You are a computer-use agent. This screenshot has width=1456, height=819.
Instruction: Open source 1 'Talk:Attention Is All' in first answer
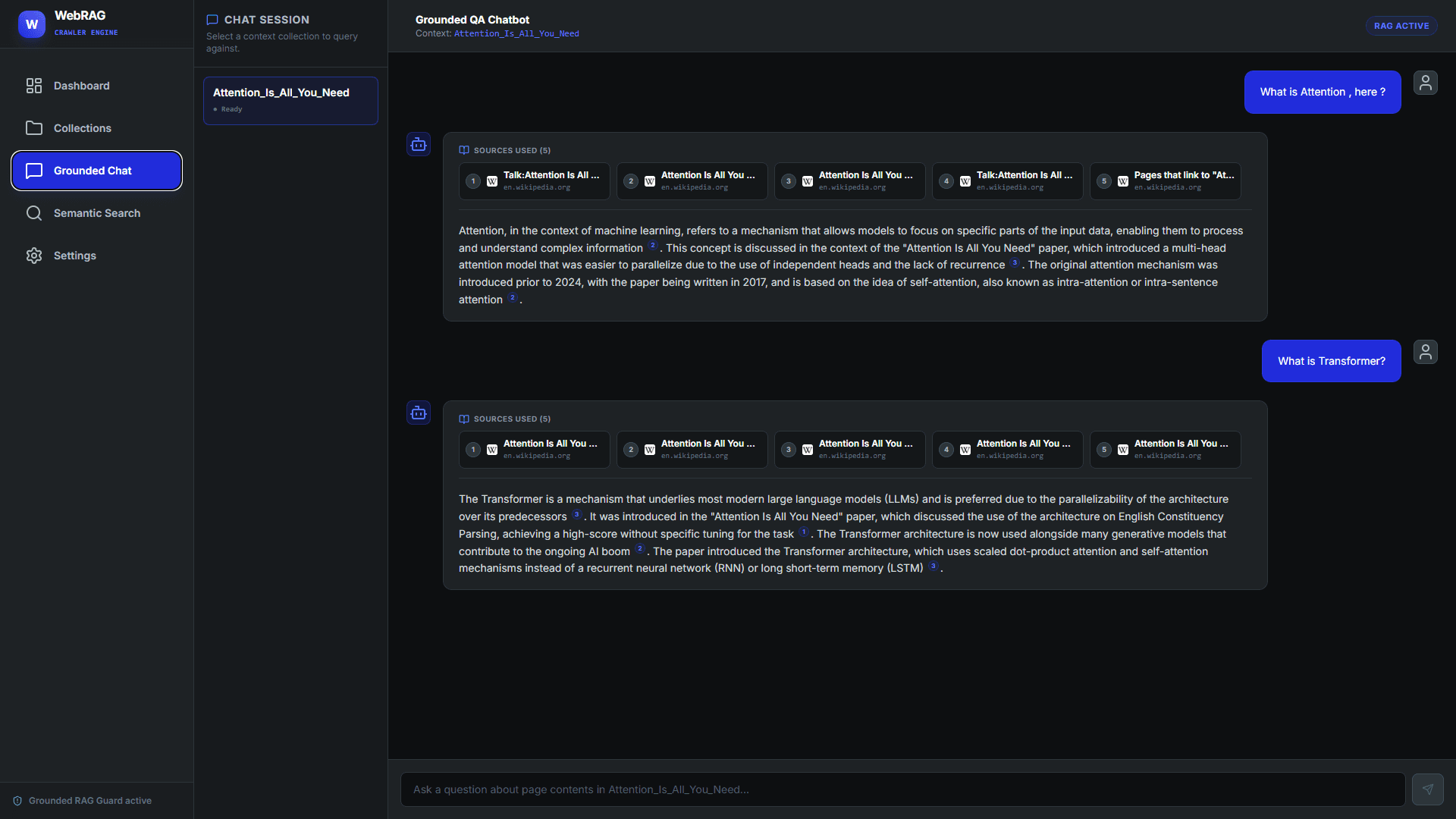(535, 181)
